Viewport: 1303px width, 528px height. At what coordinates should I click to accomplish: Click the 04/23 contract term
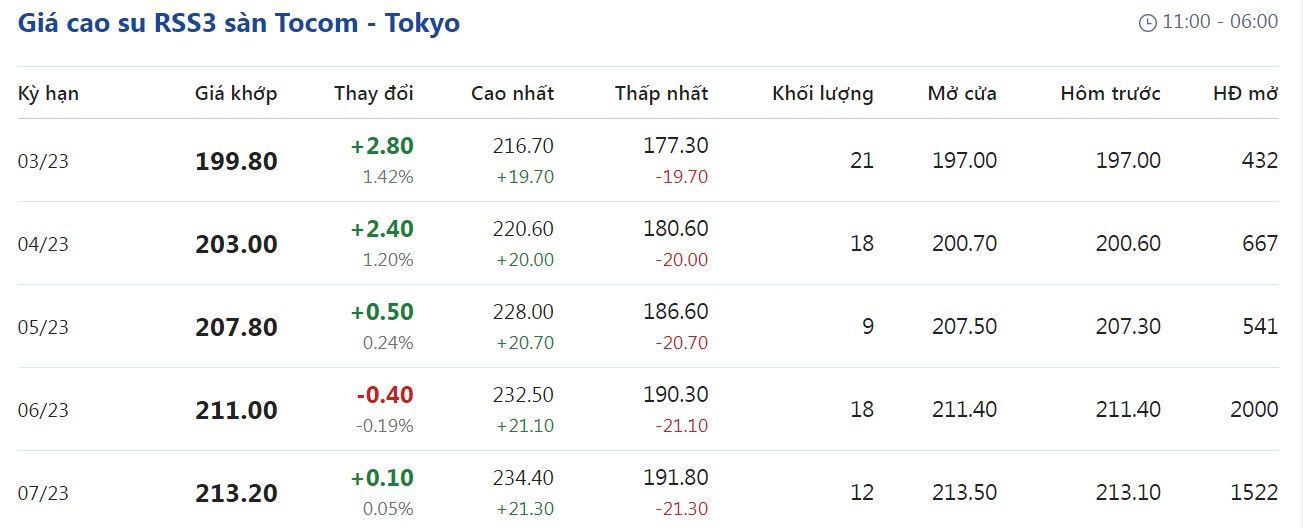(43, 244)
